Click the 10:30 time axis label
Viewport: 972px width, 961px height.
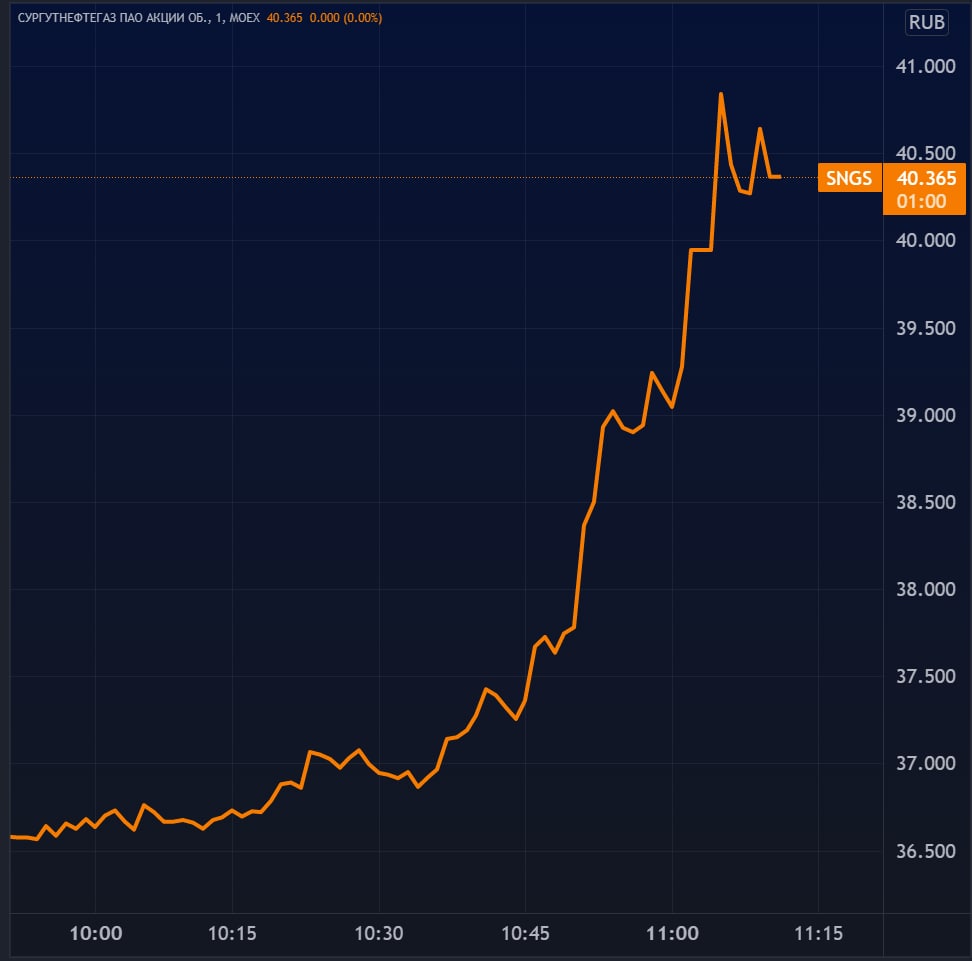pos(379,933)
